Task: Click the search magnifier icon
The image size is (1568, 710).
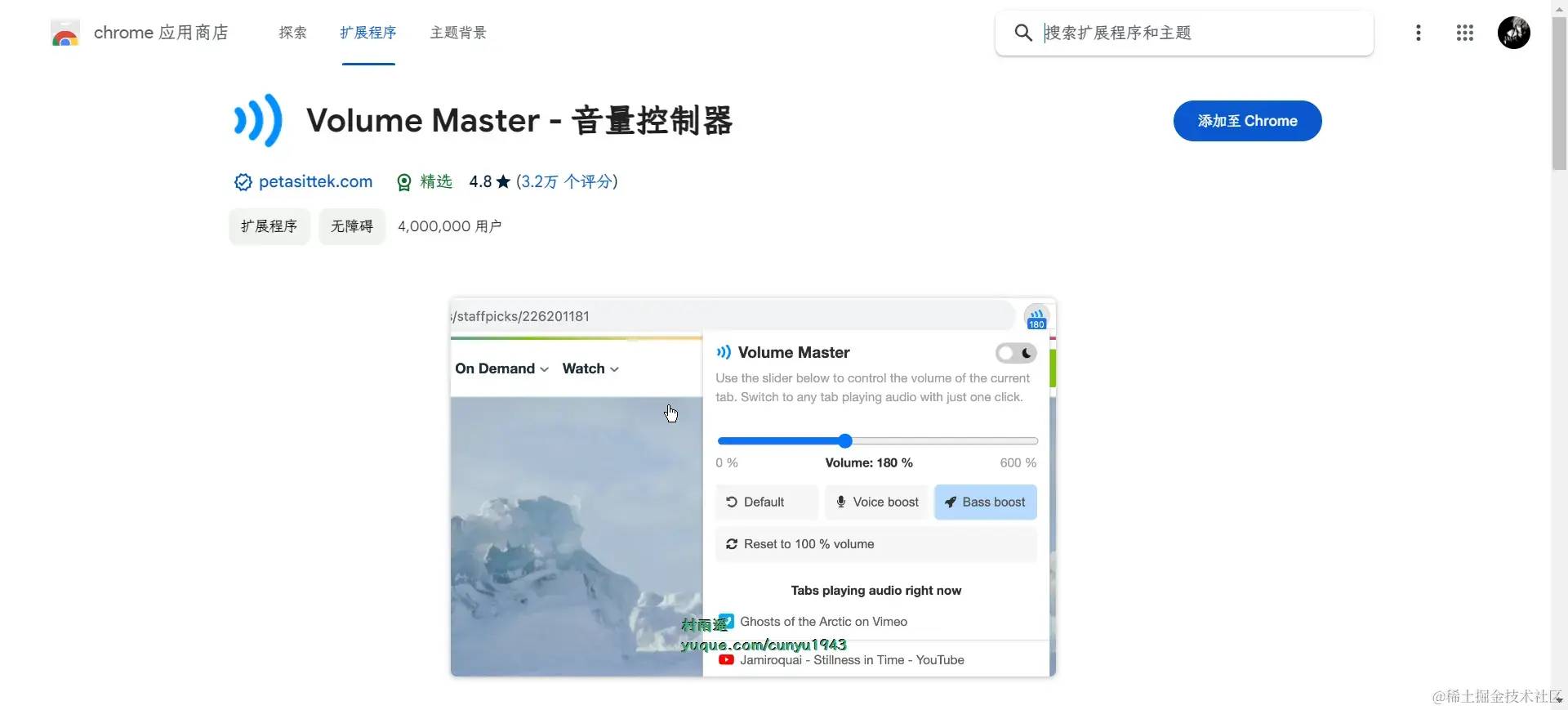Action: (1022, 33)
